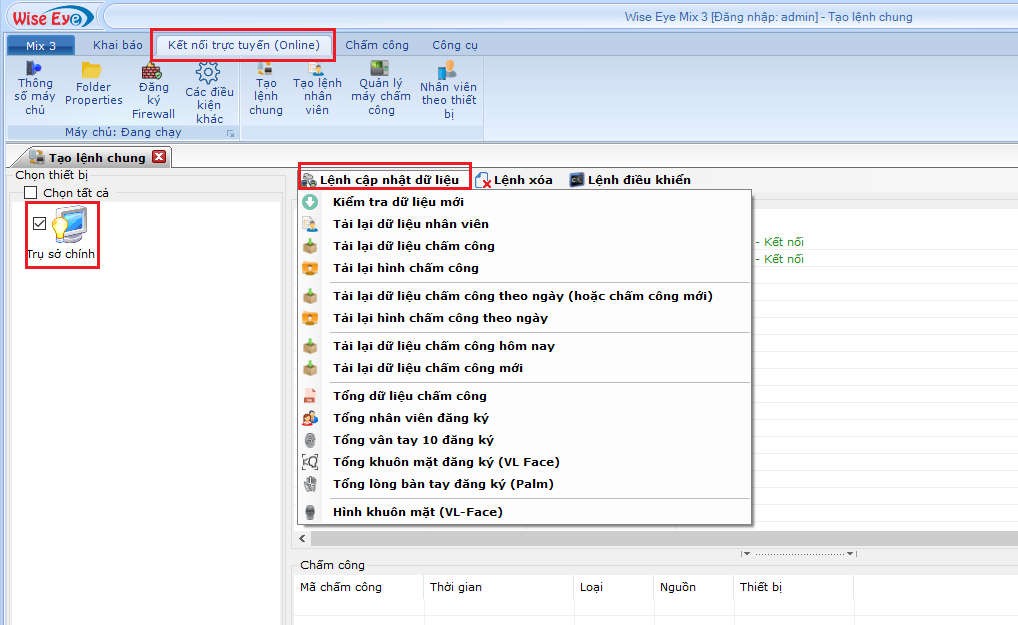Open the Lệnh điều khiển menu
The height and width of the screenshot is (625, 1018).
pos(630,180)
